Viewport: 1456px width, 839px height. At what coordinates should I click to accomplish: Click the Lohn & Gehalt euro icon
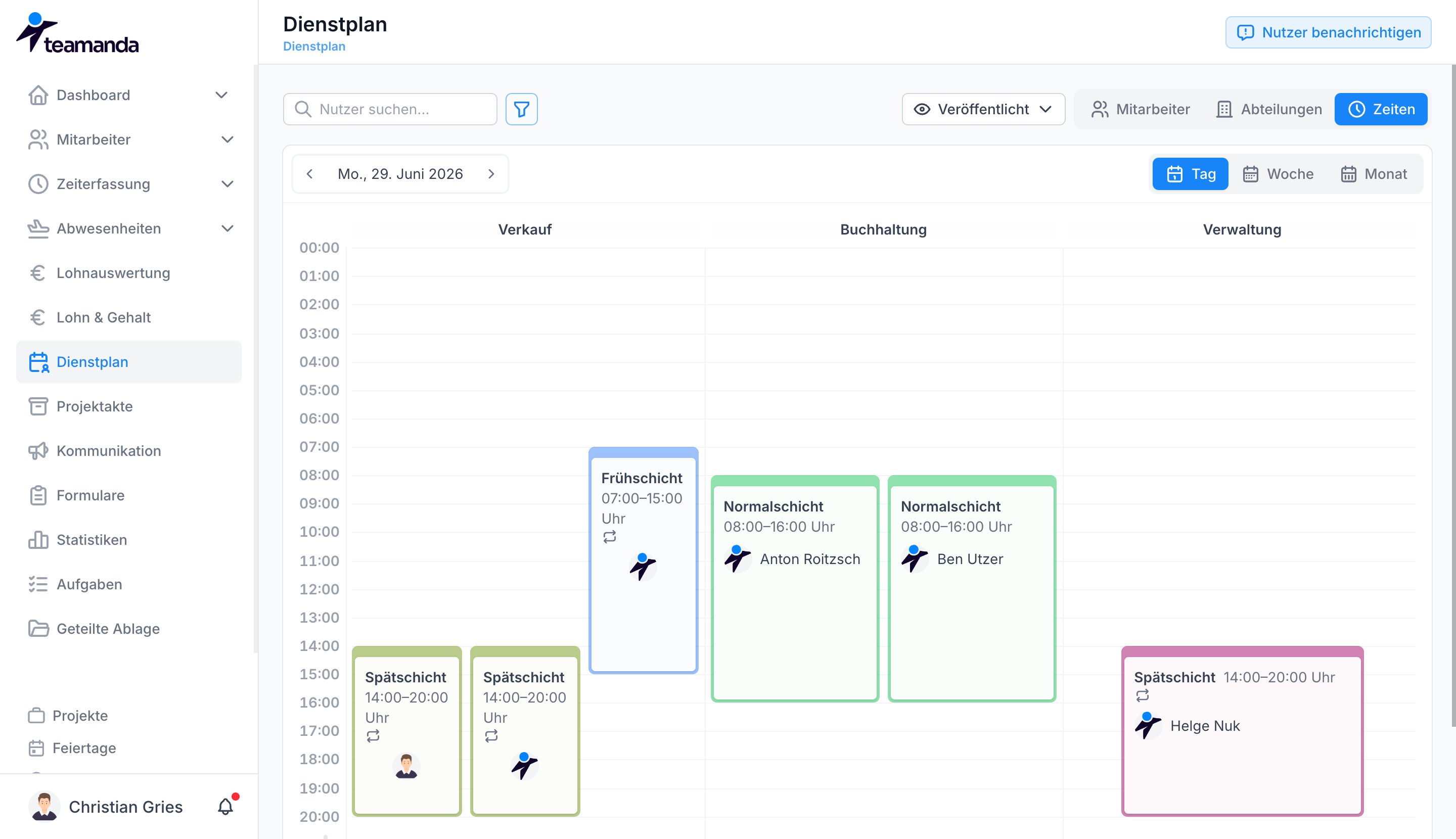tap(38, 317)
